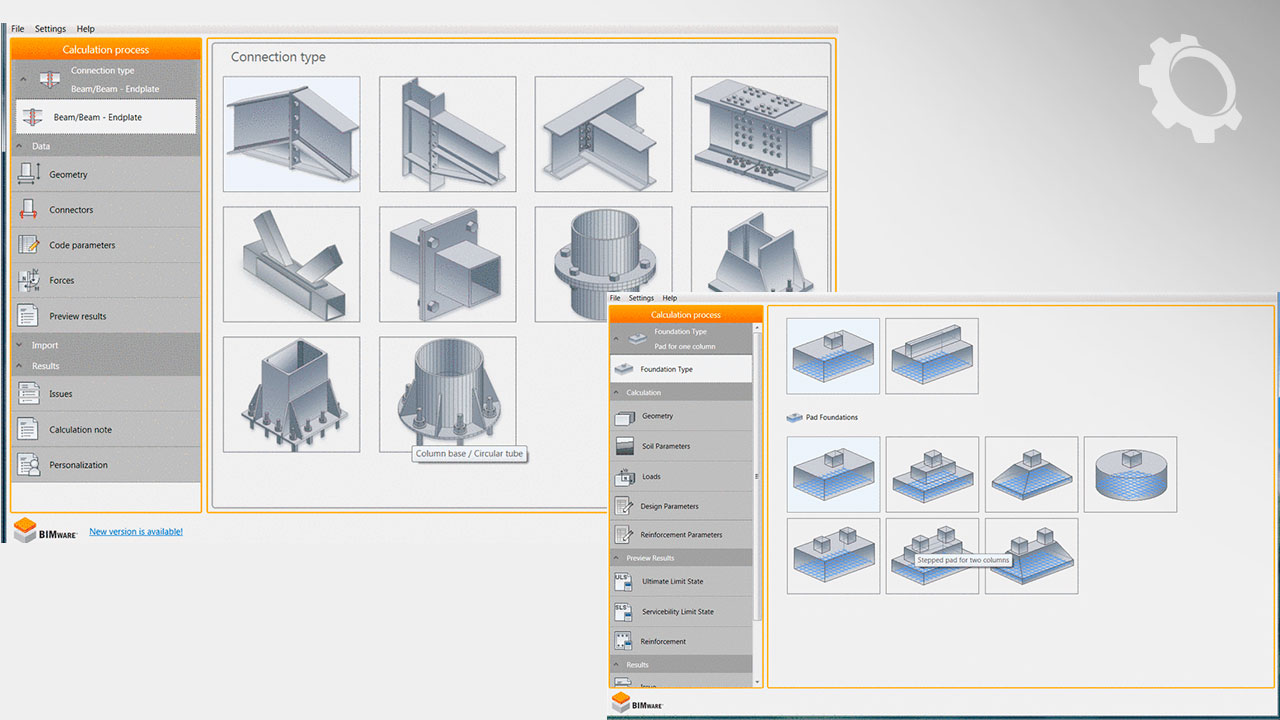Click the New version is available link
The image size is (1280, 720).
pyautogui.click(x=136, y=532)
